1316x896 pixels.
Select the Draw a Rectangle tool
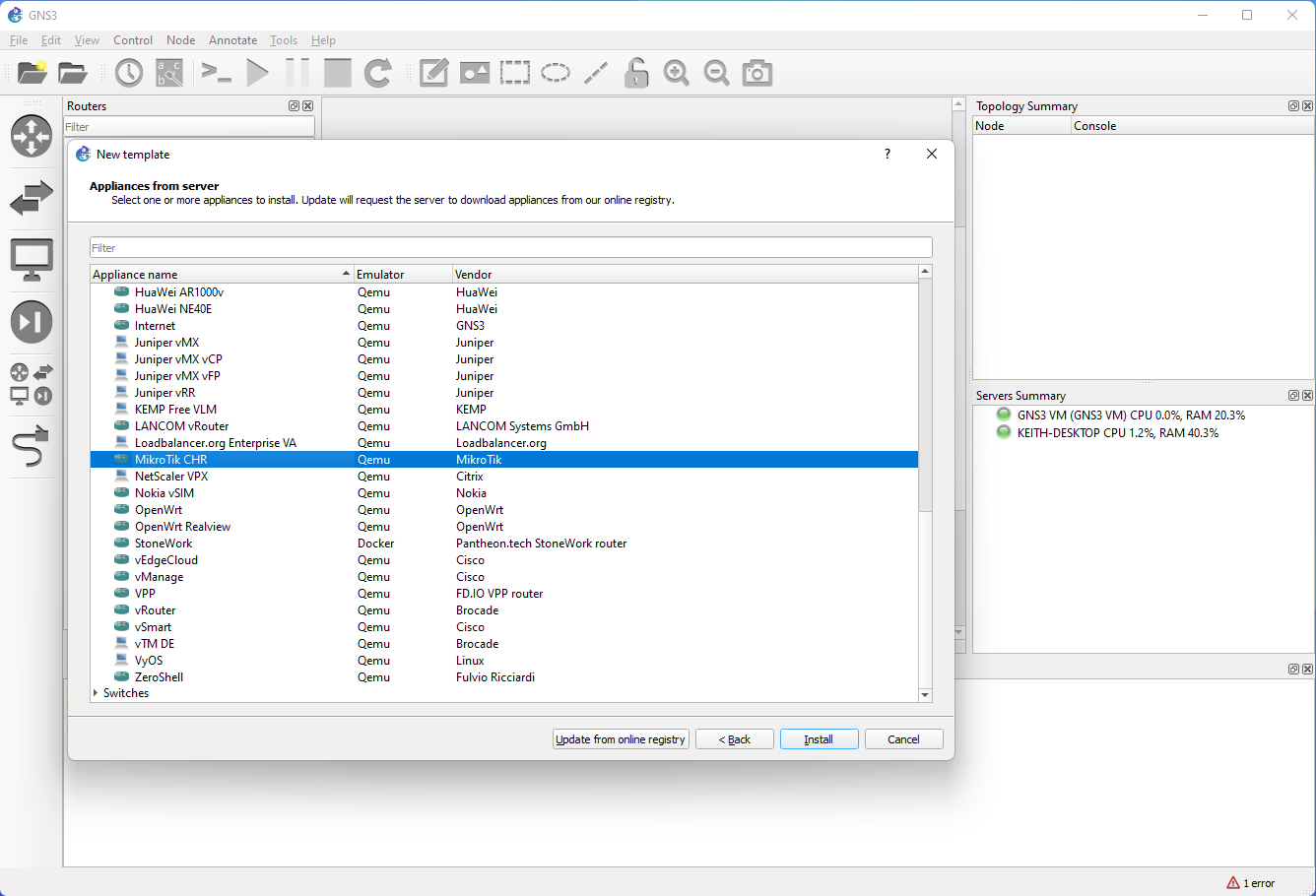(515, 72)
